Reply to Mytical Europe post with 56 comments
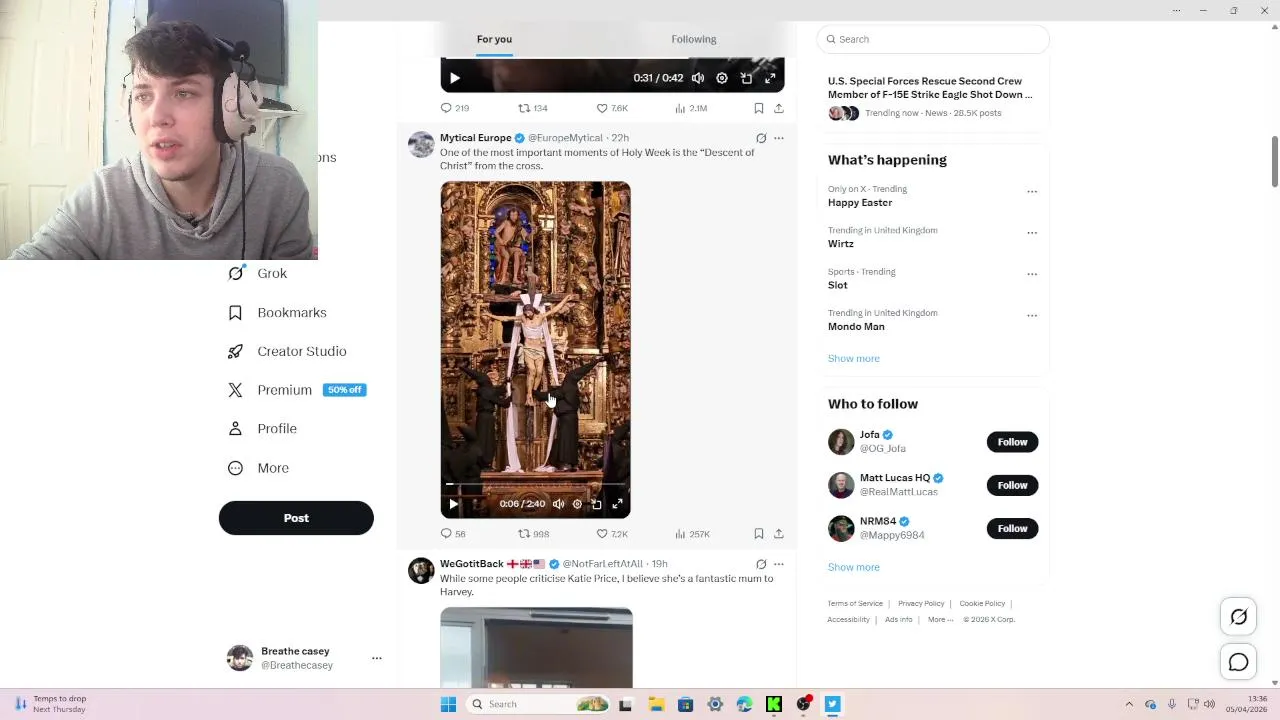Viewport: 1280px width, 720px height. coord(453,534)
